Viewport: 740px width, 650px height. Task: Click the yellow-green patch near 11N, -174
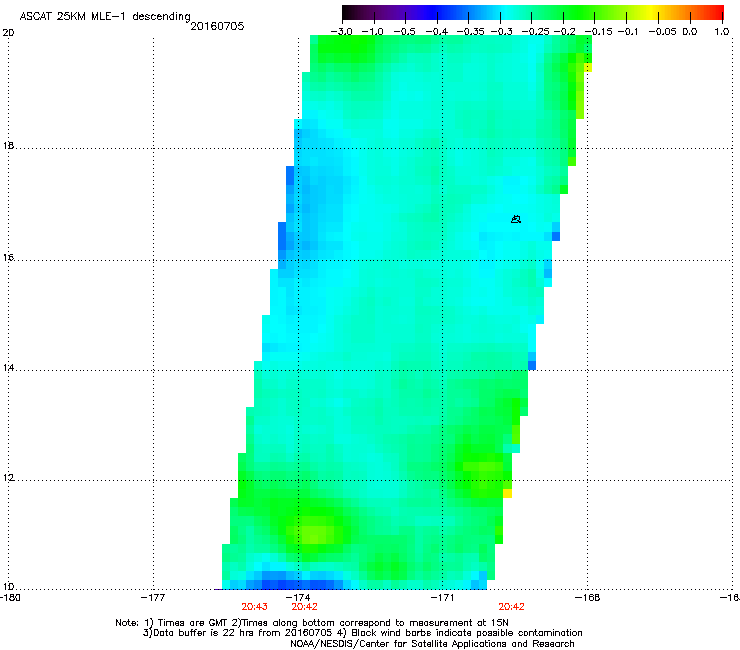click(x=314, y=534)
